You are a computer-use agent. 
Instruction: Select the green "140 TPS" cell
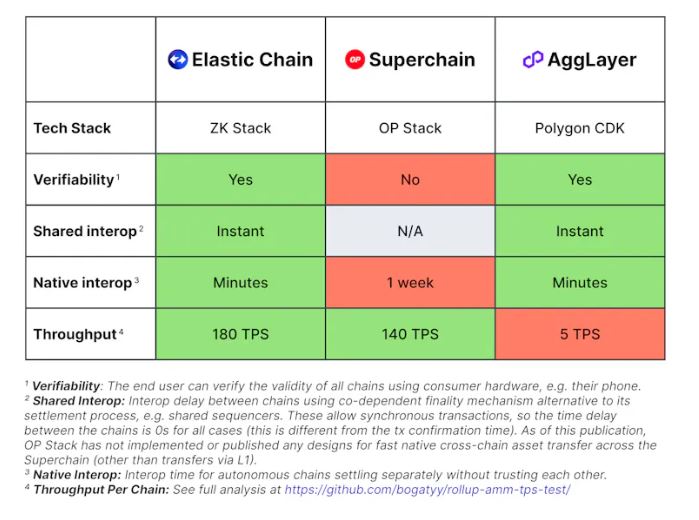tap(410, 334)
